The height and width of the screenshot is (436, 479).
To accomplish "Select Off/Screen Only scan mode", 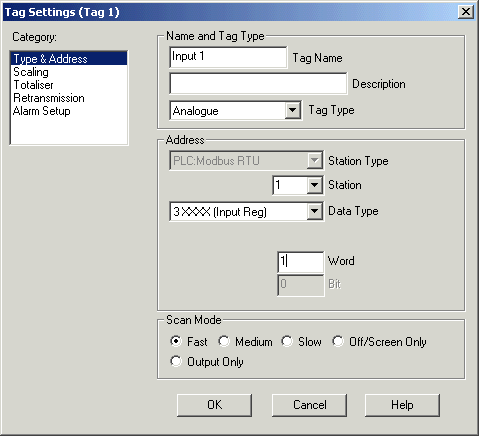I will tap(338, 341).
